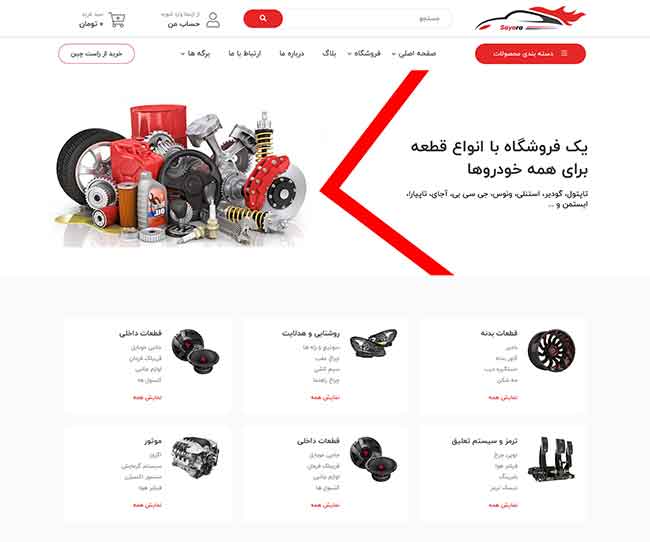Image resolution: width=650 pixels, height=542 pixels.
Task: Click the red search magnifier button
Action: [x=263, y=19]
